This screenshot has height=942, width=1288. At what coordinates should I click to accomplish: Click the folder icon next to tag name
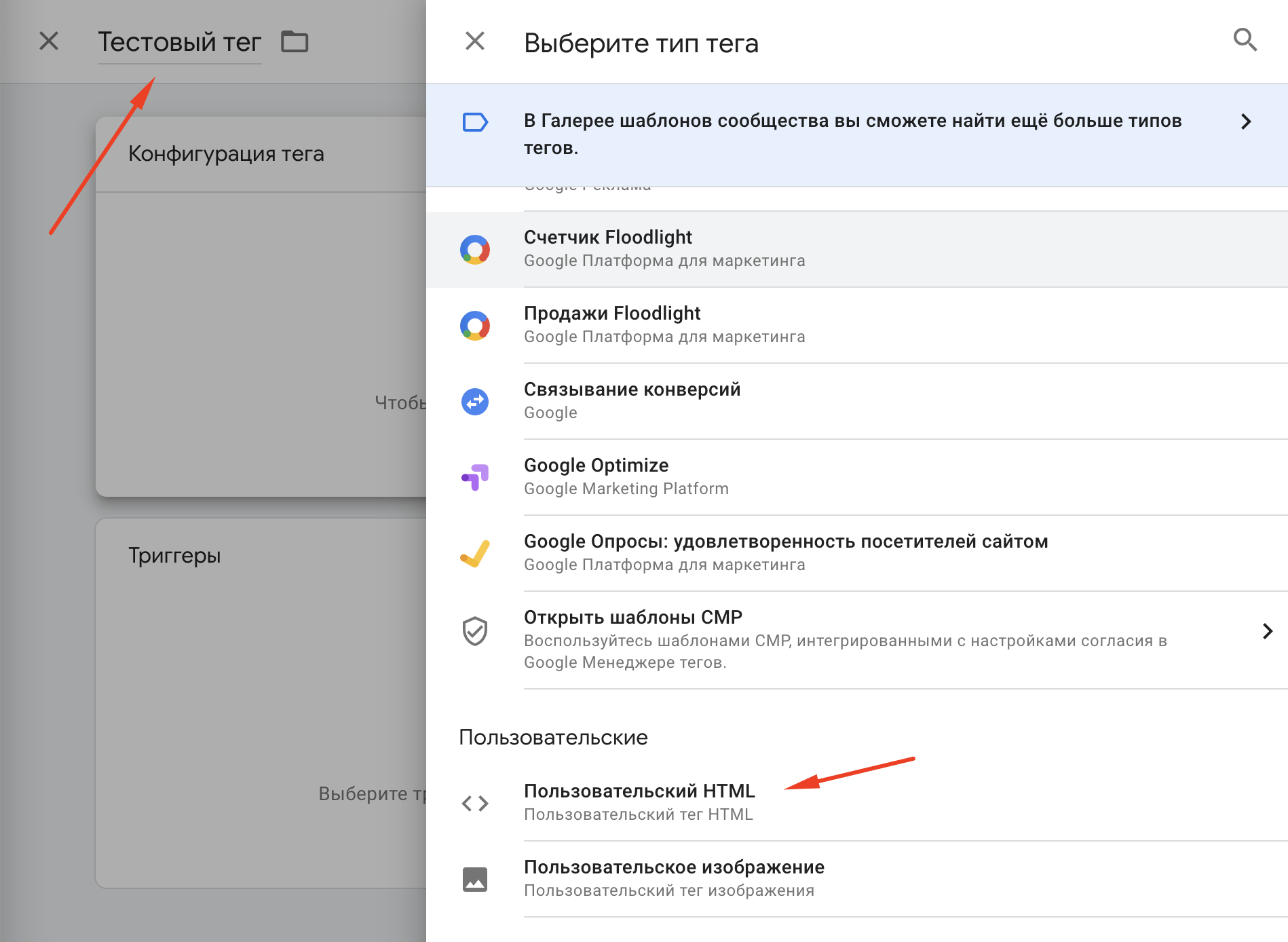295,41
